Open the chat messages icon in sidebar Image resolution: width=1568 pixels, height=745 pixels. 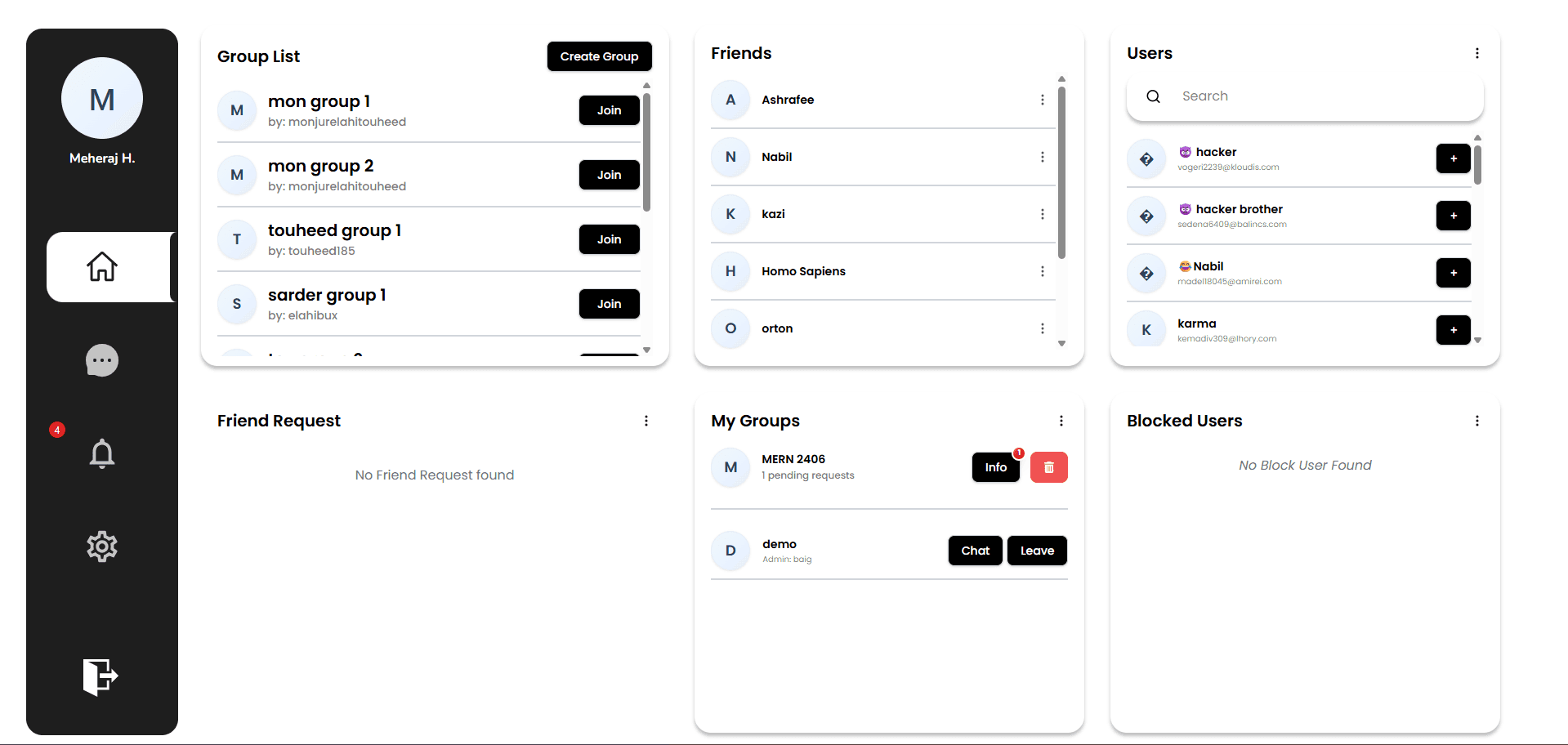(101, 359)
